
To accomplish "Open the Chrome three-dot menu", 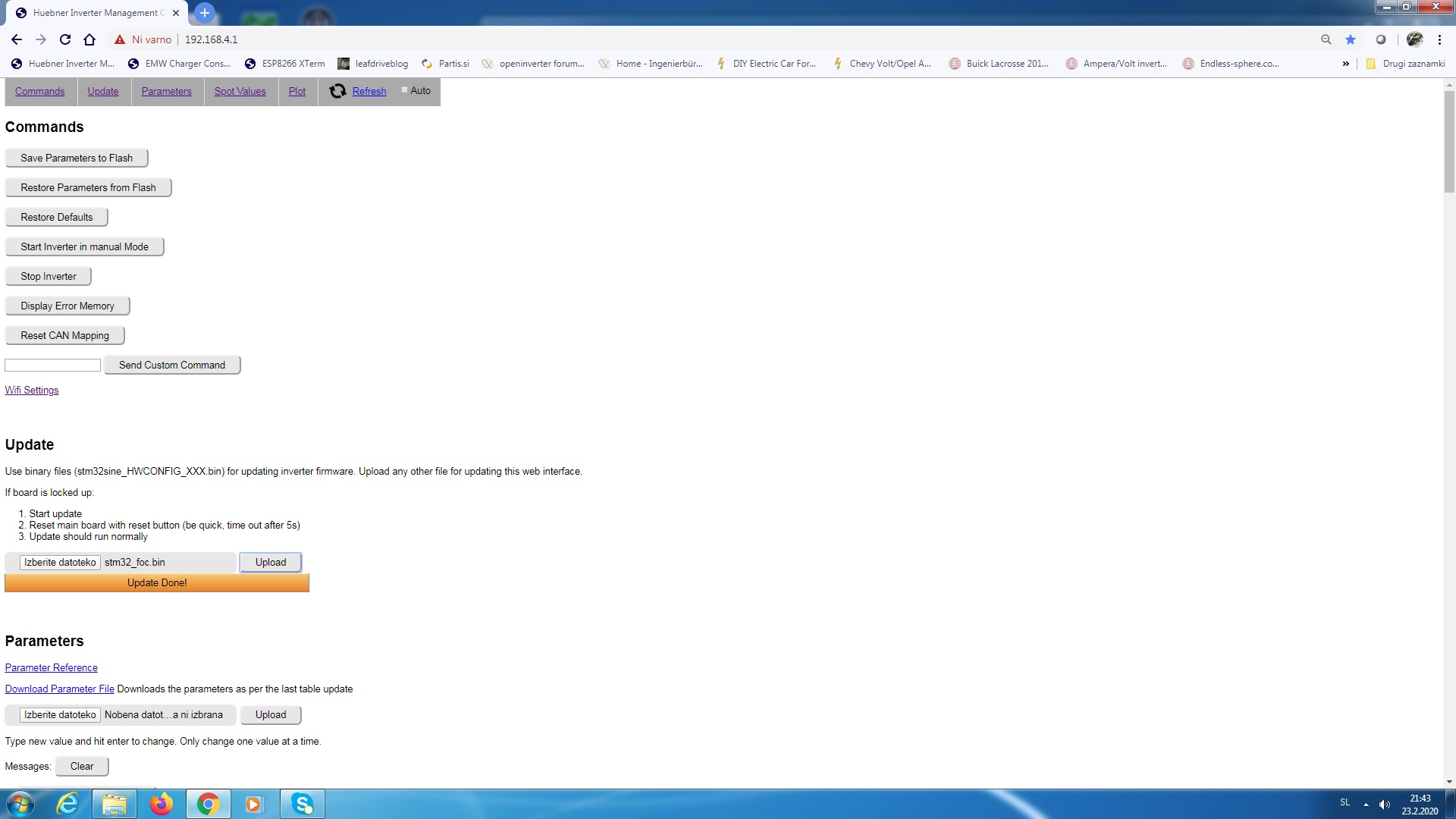I will [x=1439, y=39].
